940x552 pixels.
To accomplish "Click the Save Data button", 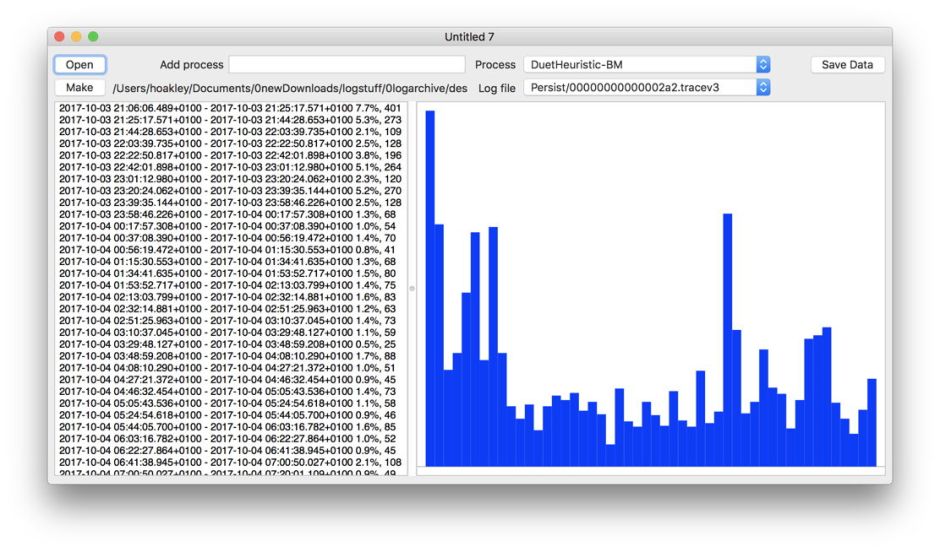I will [x=847, y=65].
